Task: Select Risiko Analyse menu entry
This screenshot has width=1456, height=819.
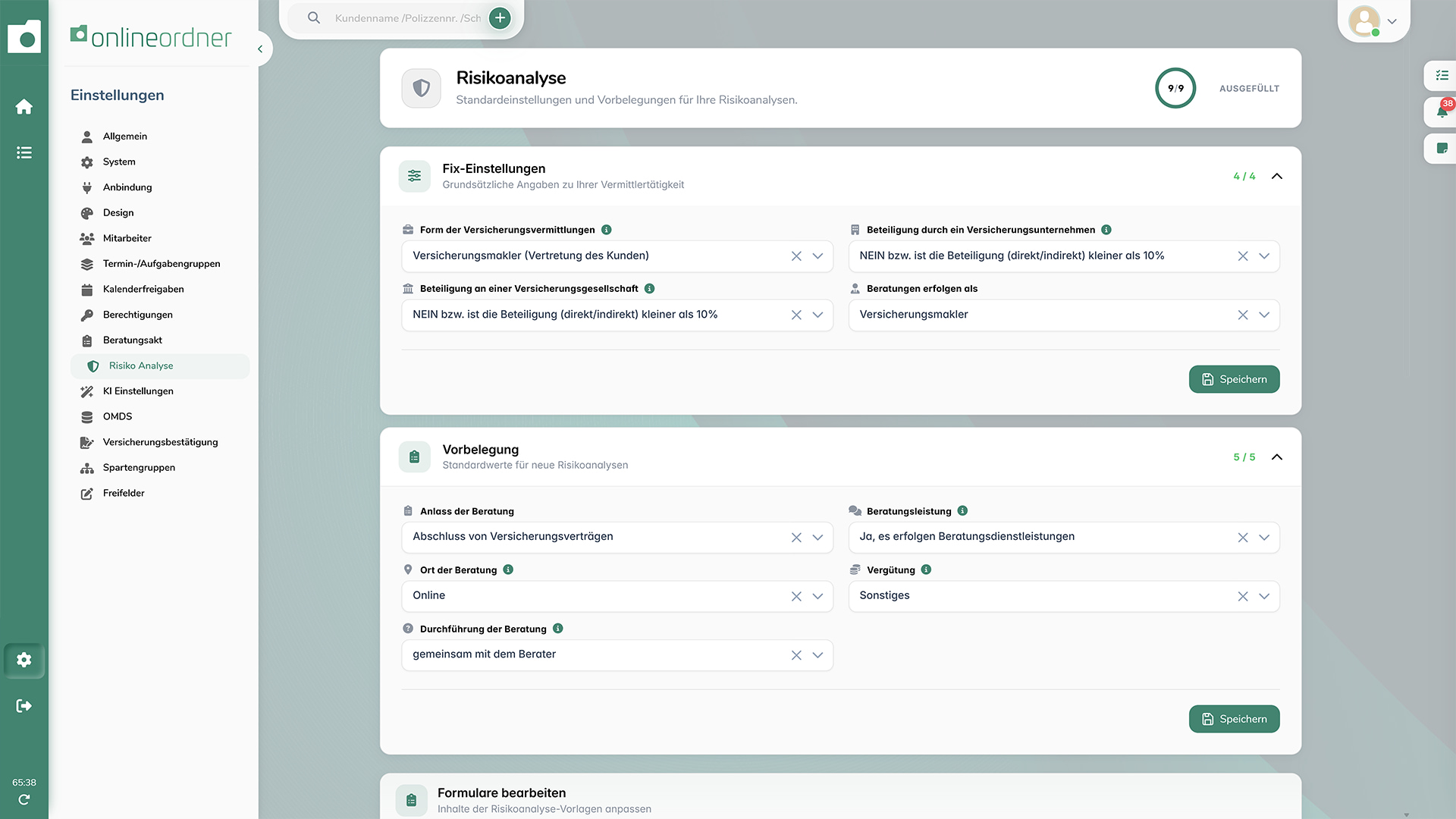Action: pyautogui.click(x=160, y=366)
